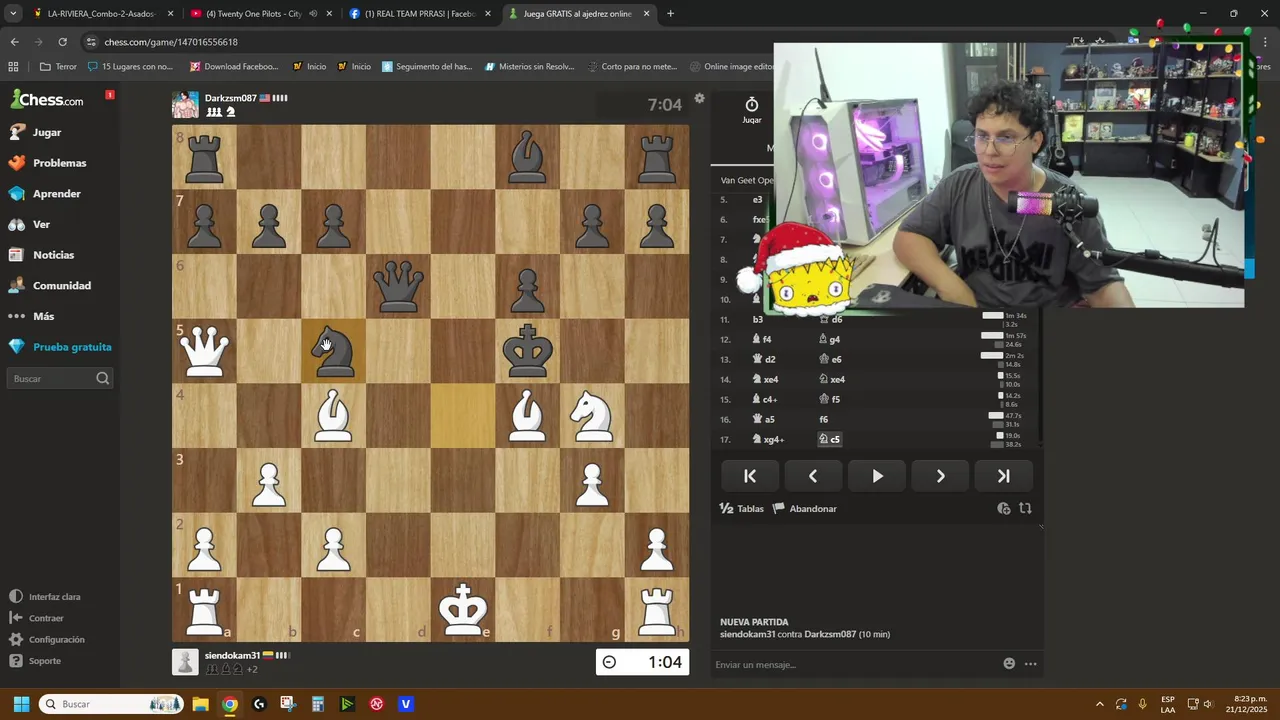Open the chat options ellipsis

[x=1030, y=663]
